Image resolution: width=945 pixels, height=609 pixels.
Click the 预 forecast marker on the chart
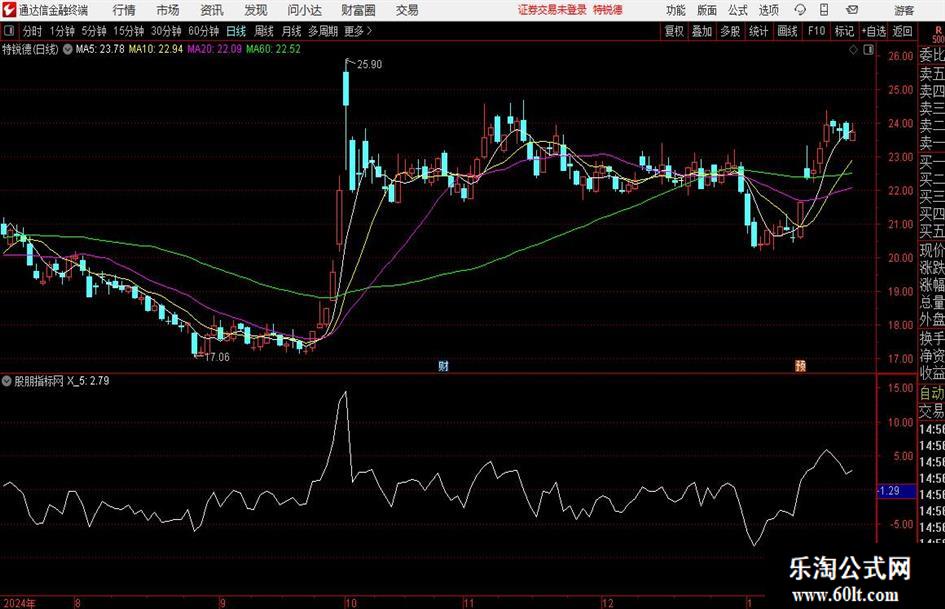(800, 365)
